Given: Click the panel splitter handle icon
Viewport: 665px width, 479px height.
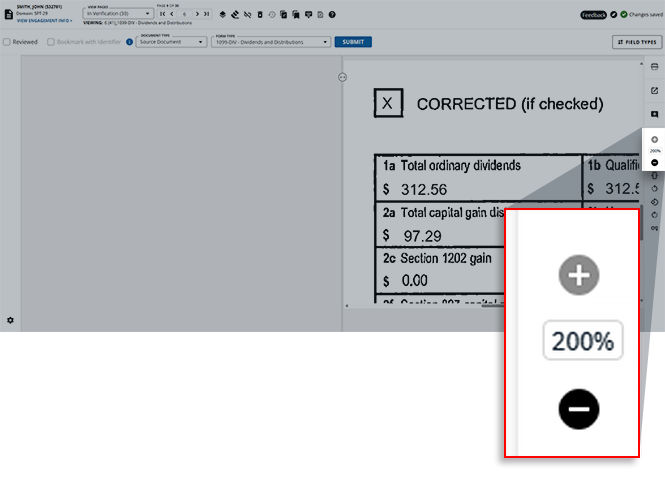Looking at the screenshot, I should pyautogui.click(x=343, y=77).
